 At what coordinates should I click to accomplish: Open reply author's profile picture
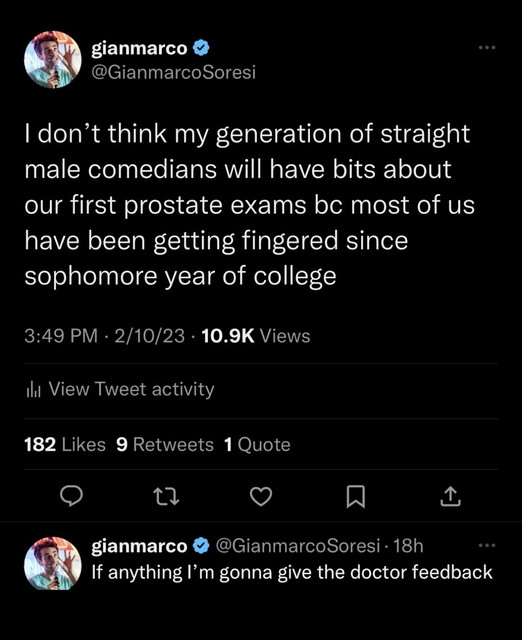53,563
